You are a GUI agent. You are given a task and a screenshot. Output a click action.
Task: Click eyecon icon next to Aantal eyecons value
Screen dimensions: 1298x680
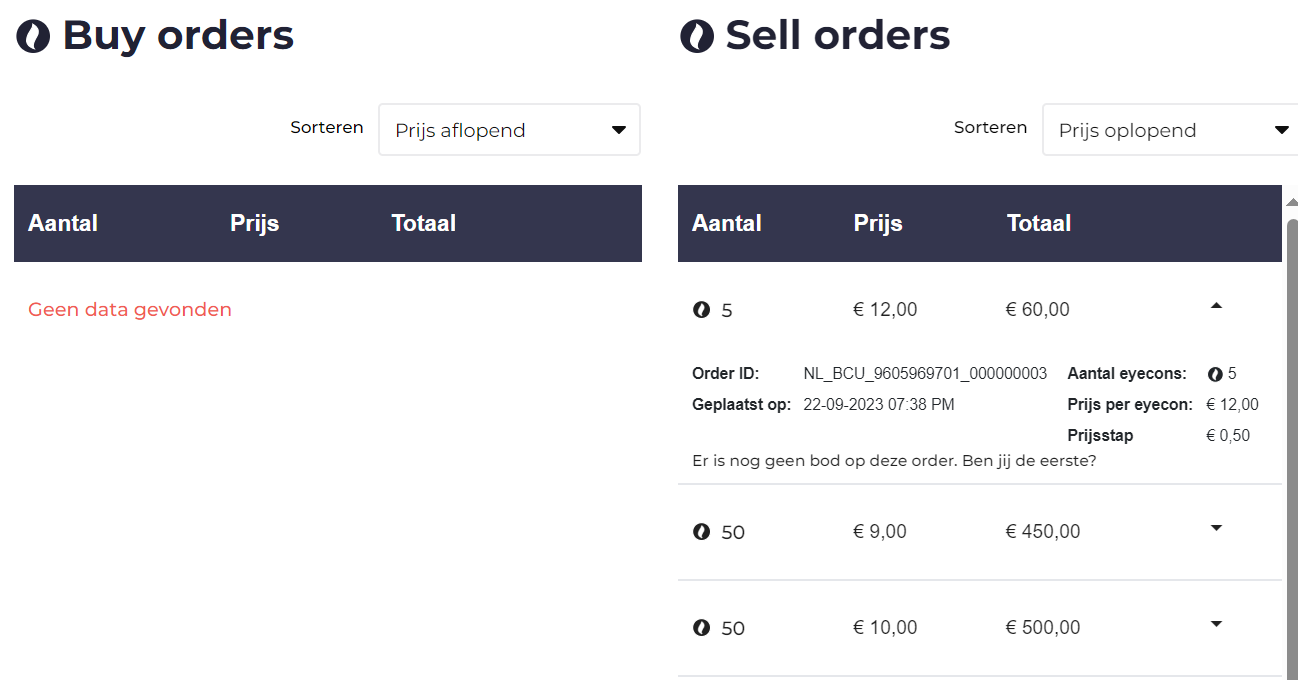click(x=1215, y=374)
